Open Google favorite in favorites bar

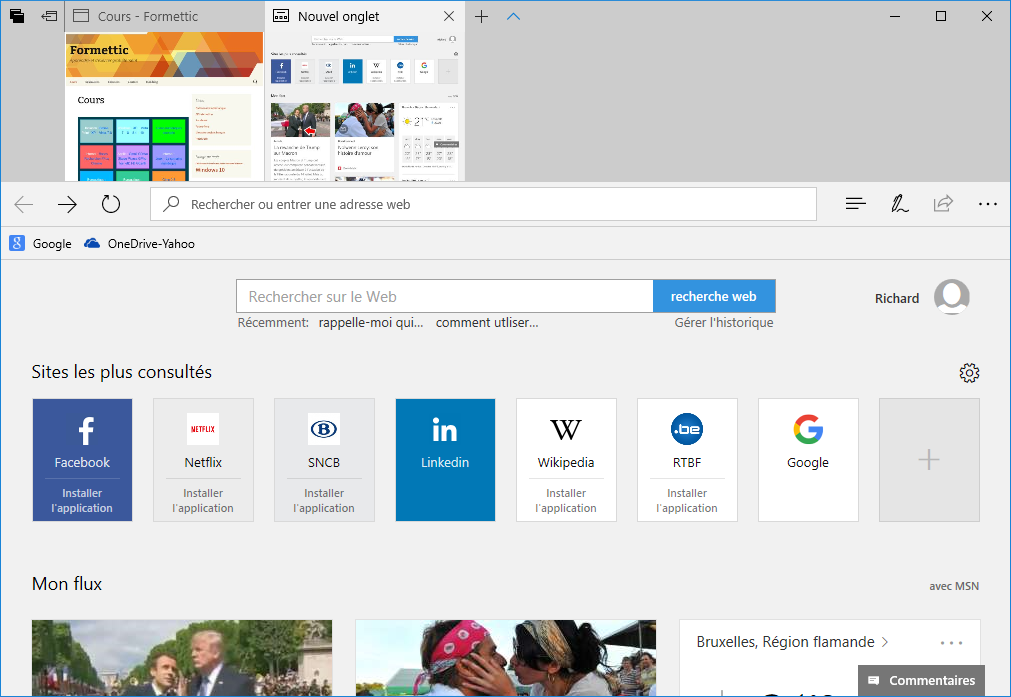pyautogui.click(x=40, y=244)
